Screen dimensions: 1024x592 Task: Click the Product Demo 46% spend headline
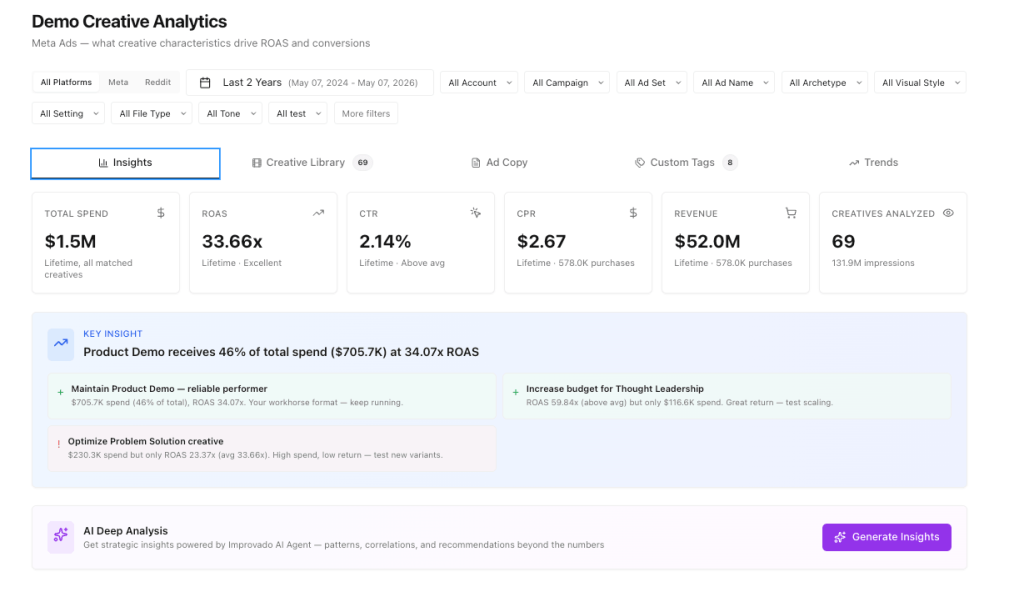click(x=281, y=352)
